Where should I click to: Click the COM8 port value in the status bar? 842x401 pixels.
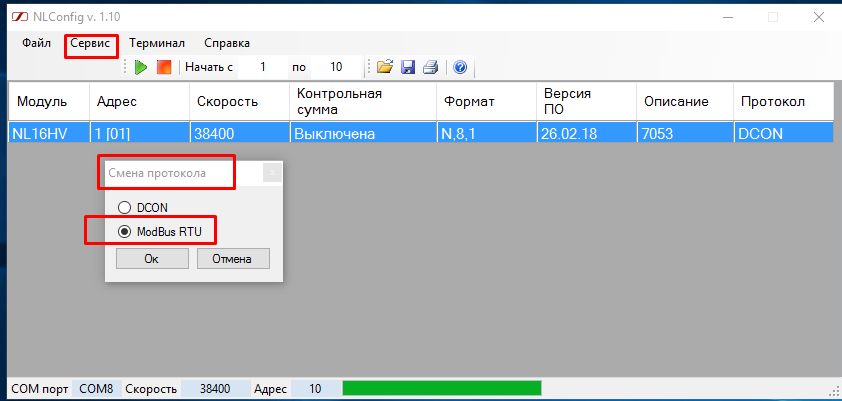[x=96, y=389]
